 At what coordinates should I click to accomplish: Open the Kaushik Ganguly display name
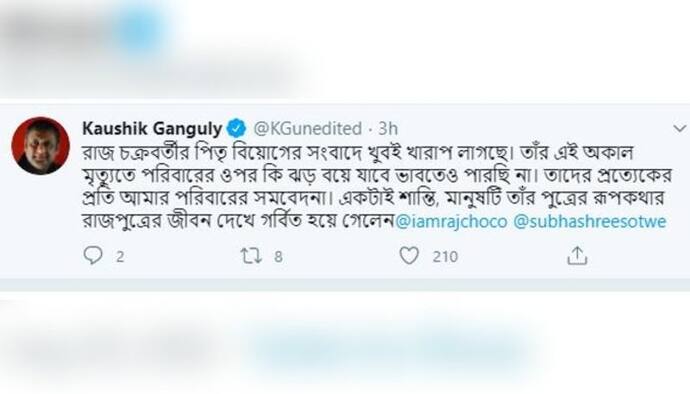(x=152, y=129)
